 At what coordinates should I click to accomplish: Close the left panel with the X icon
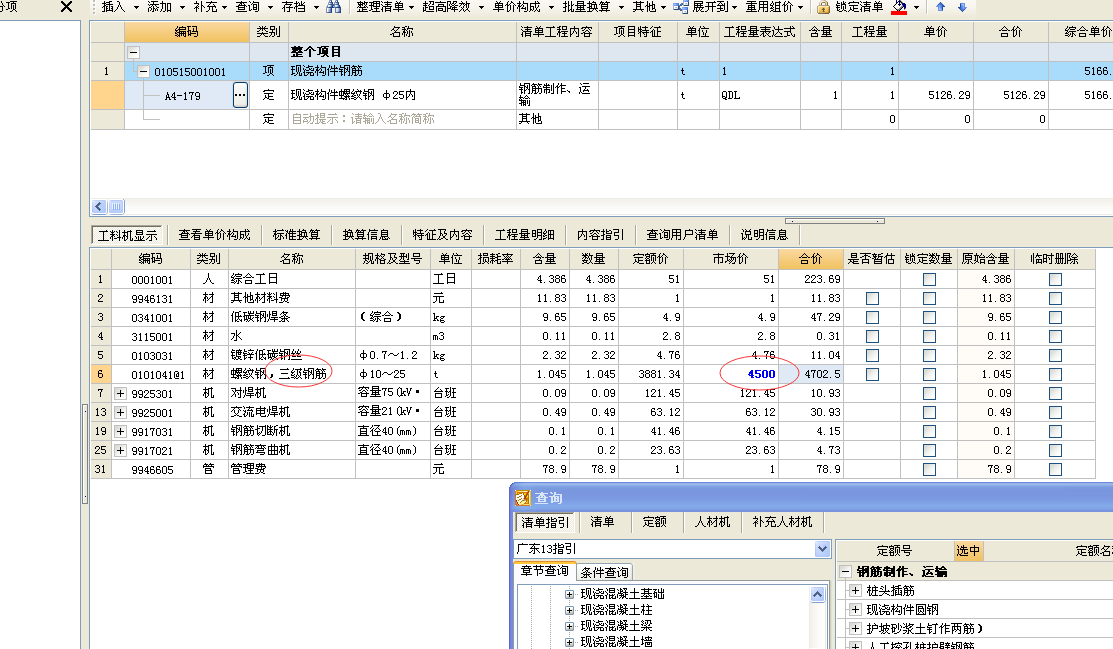click(66, 7)
